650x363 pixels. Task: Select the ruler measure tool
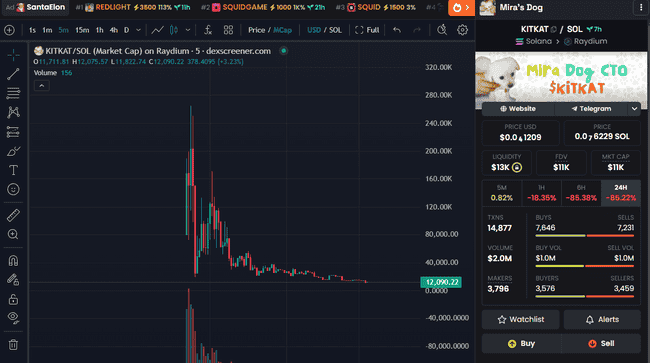pyautogui.click(x=13, y=215)
